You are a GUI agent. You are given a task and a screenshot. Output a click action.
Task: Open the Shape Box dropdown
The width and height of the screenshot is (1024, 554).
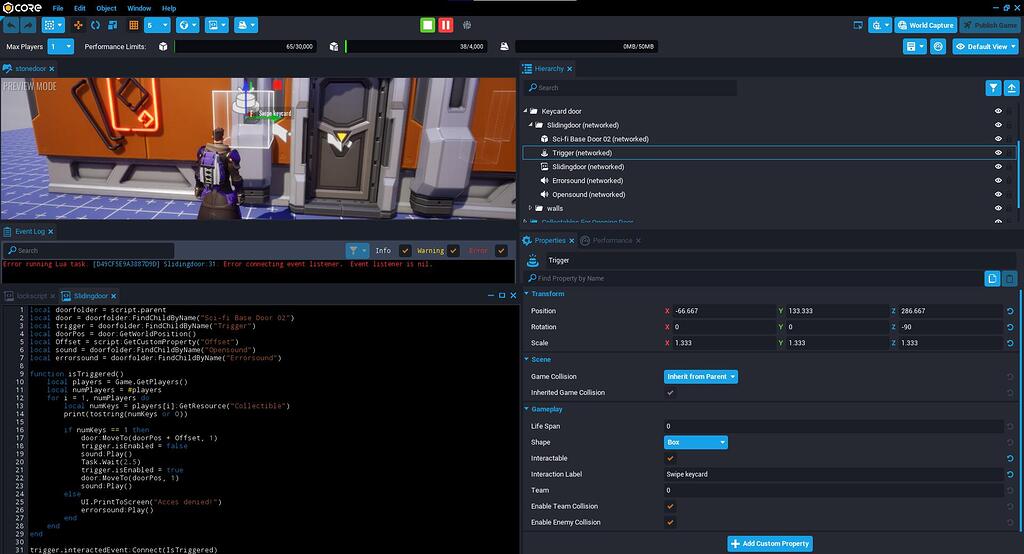click(696, 442)
